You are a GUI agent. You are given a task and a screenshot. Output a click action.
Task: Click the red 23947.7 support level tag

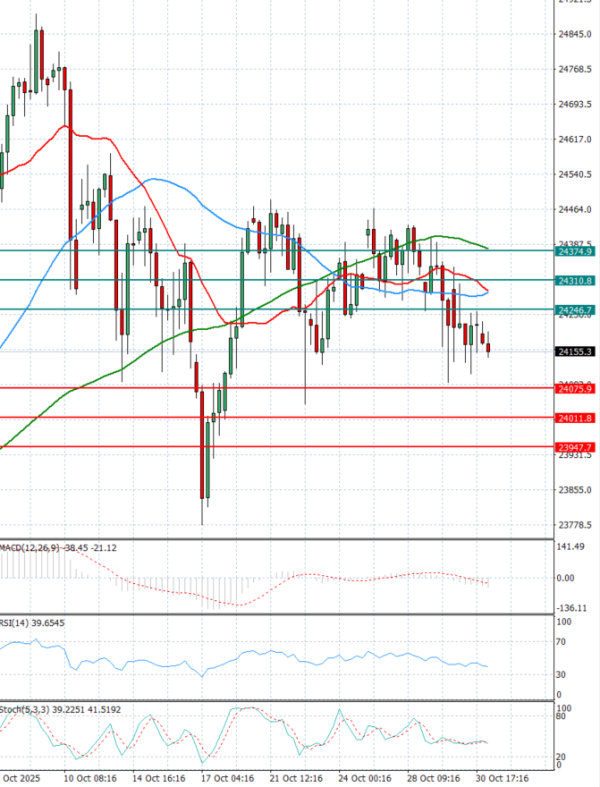[575, 447]
